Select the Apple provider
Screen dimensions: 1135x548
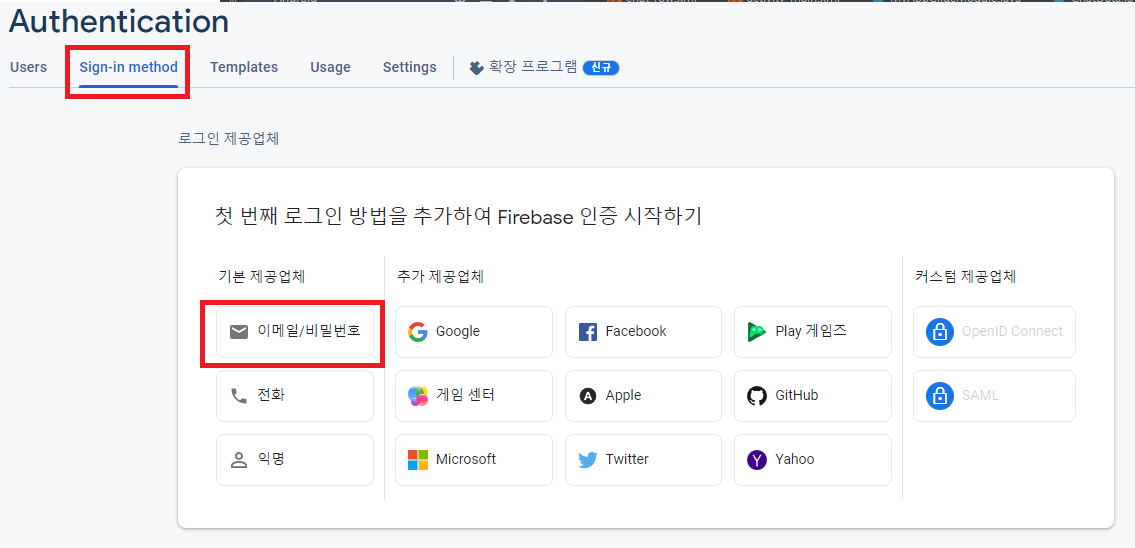click(x=643, y=395)
